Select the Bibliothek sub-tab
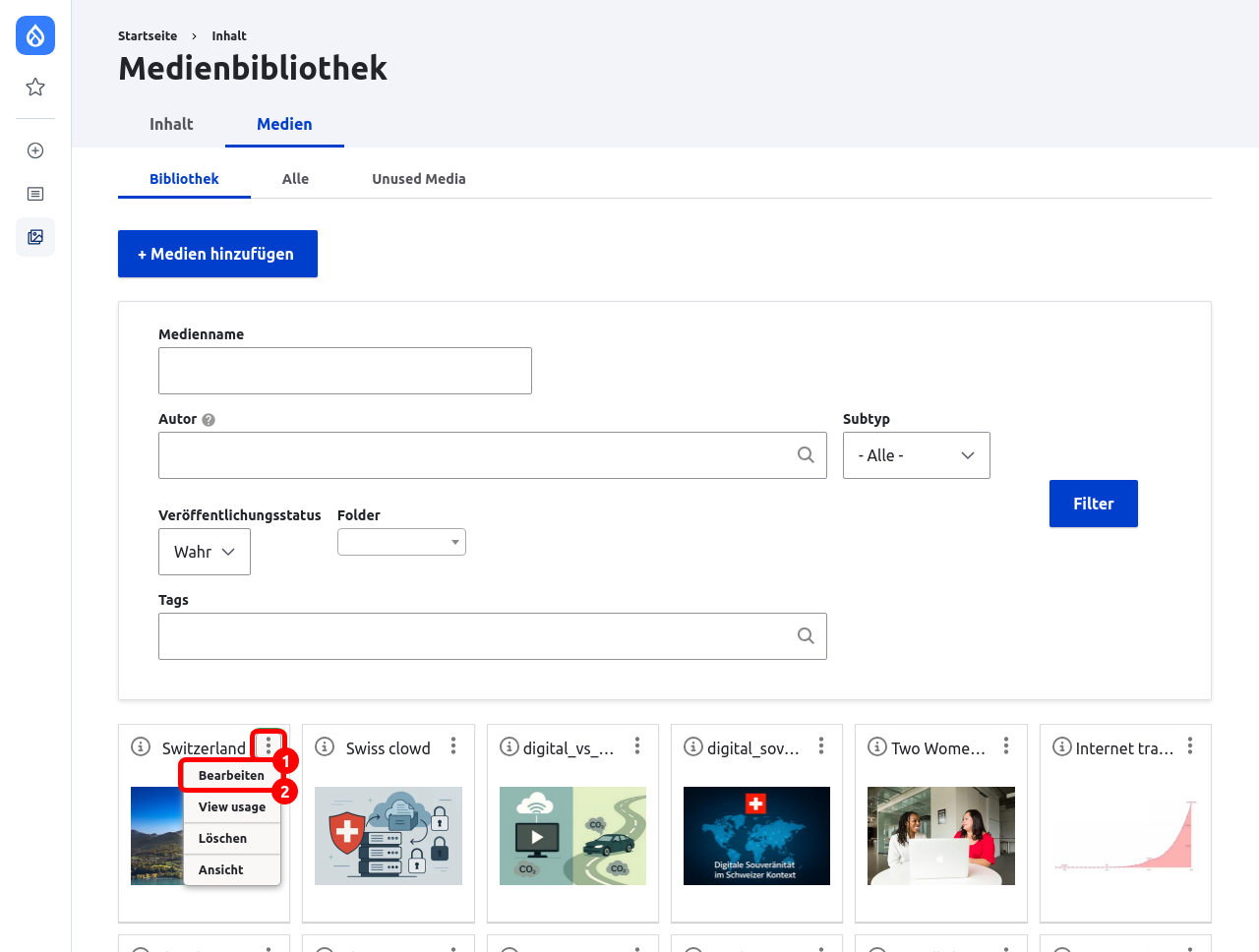Screen dimensions: 1259x952 (184, 179)
